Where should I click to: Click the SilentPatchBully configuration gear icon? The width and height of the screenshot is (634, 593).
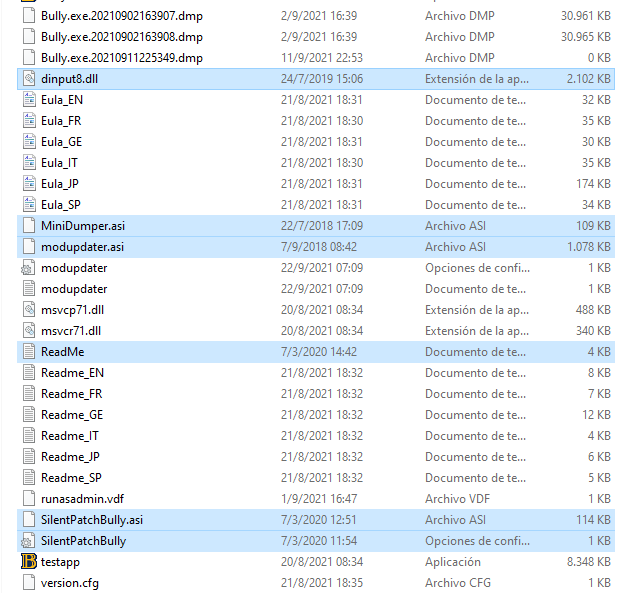click(28, 541)
